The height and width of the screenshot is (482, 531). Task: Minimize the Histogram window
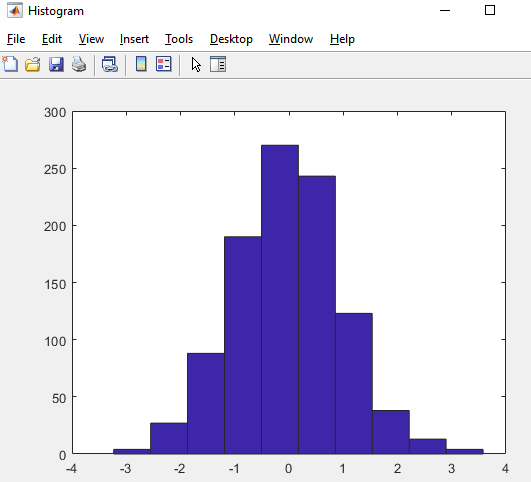point(445,11)
